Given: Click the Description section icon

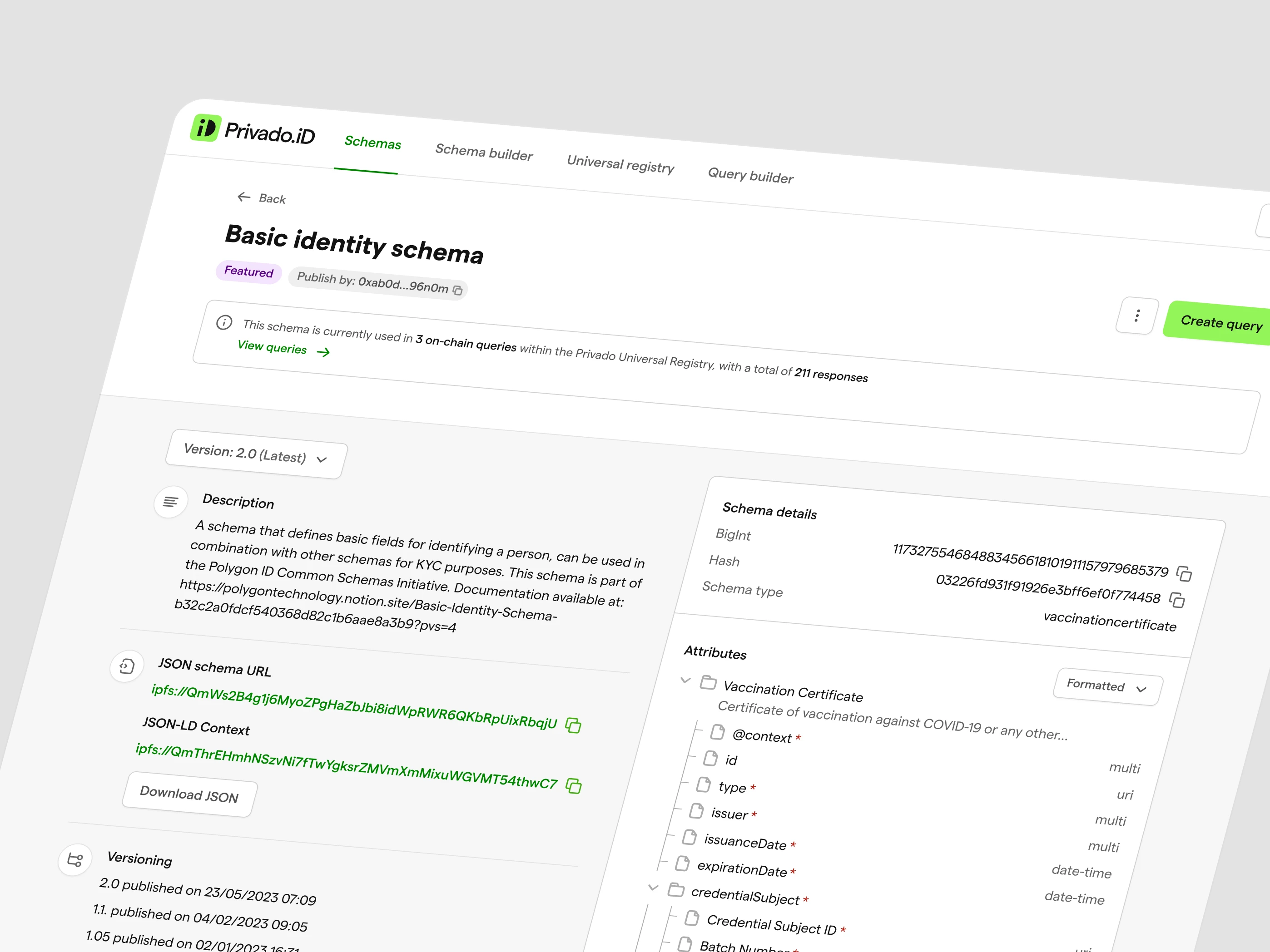Looking at the screenshot, I should tap(170, 502).
